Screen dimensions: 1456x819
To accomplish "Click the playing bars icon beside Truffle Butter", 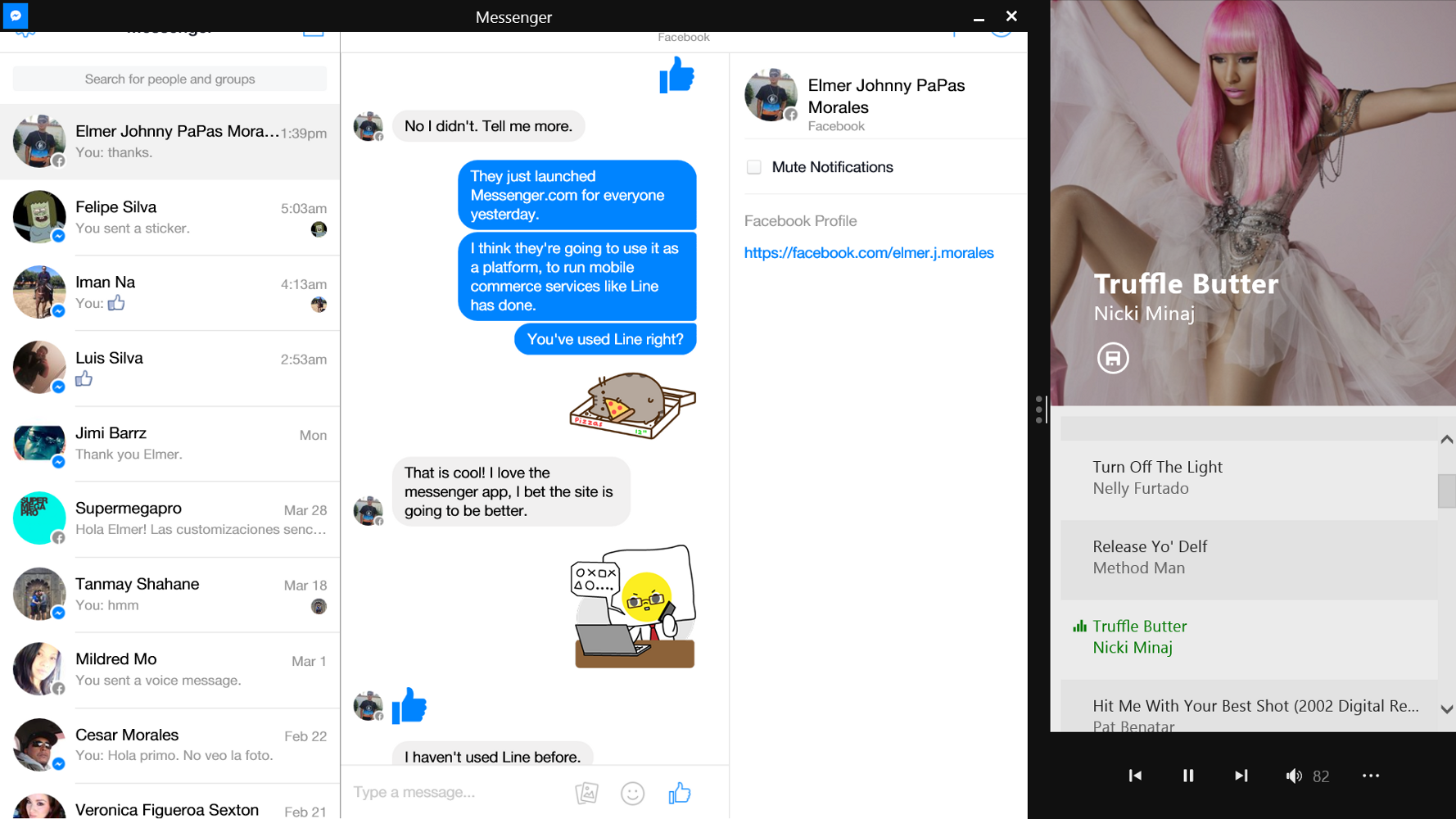I will coord(1080,627).
